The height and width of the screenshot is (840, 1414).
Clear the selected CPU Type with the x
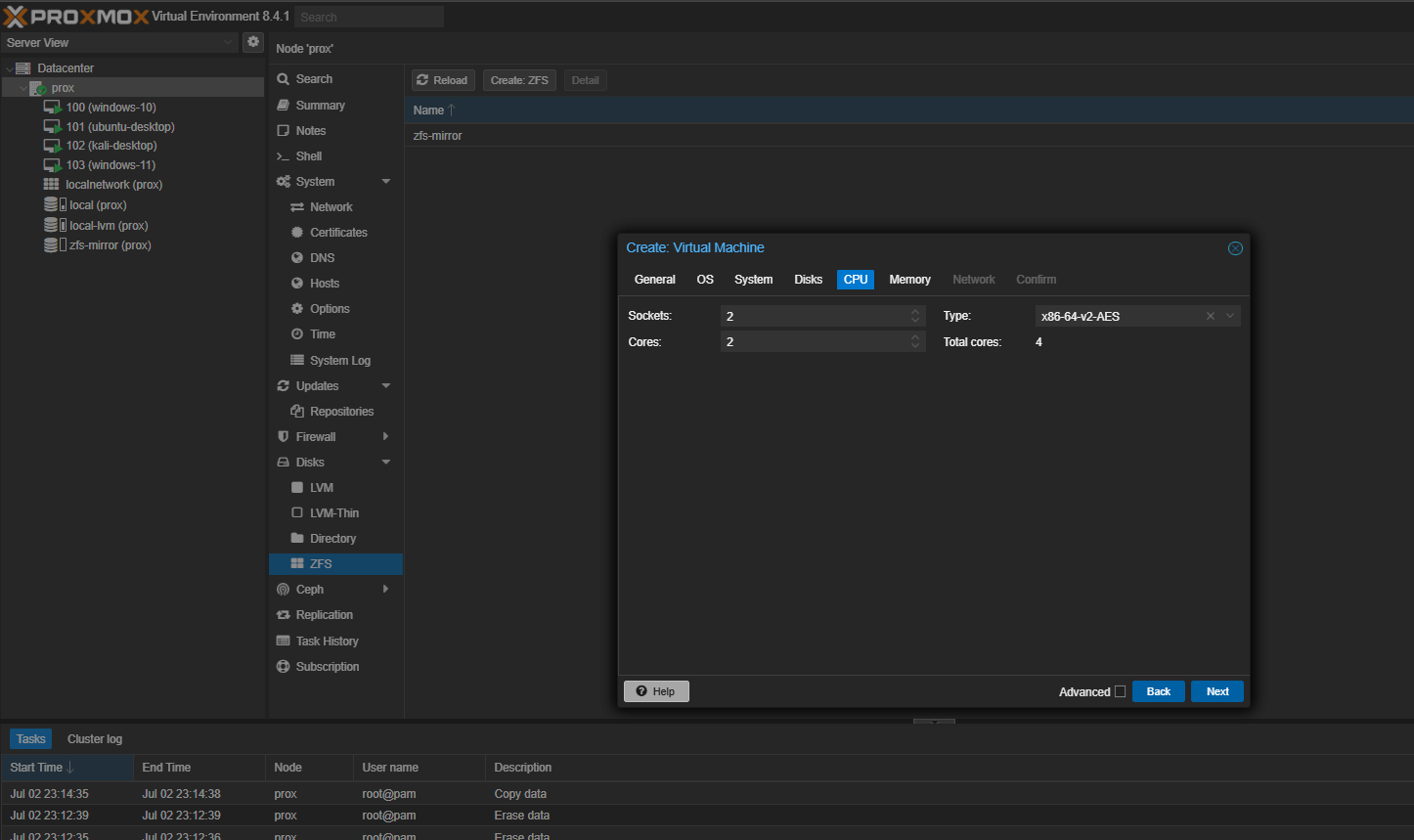point(1211,315)
